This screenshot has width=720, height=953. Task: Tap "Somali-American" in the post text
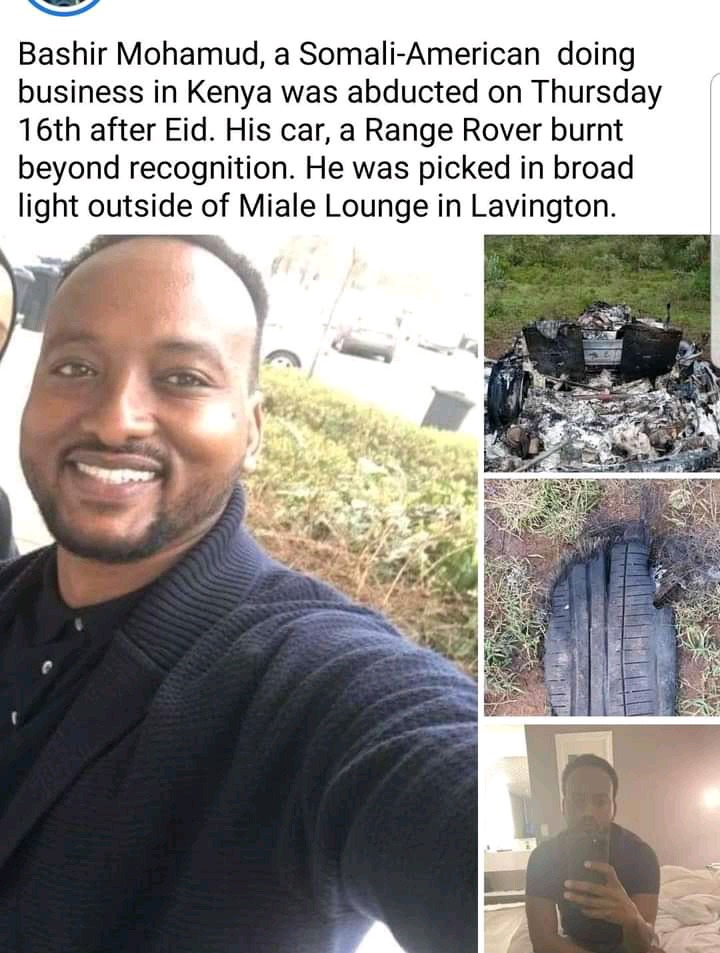click(x=419, y=55)
